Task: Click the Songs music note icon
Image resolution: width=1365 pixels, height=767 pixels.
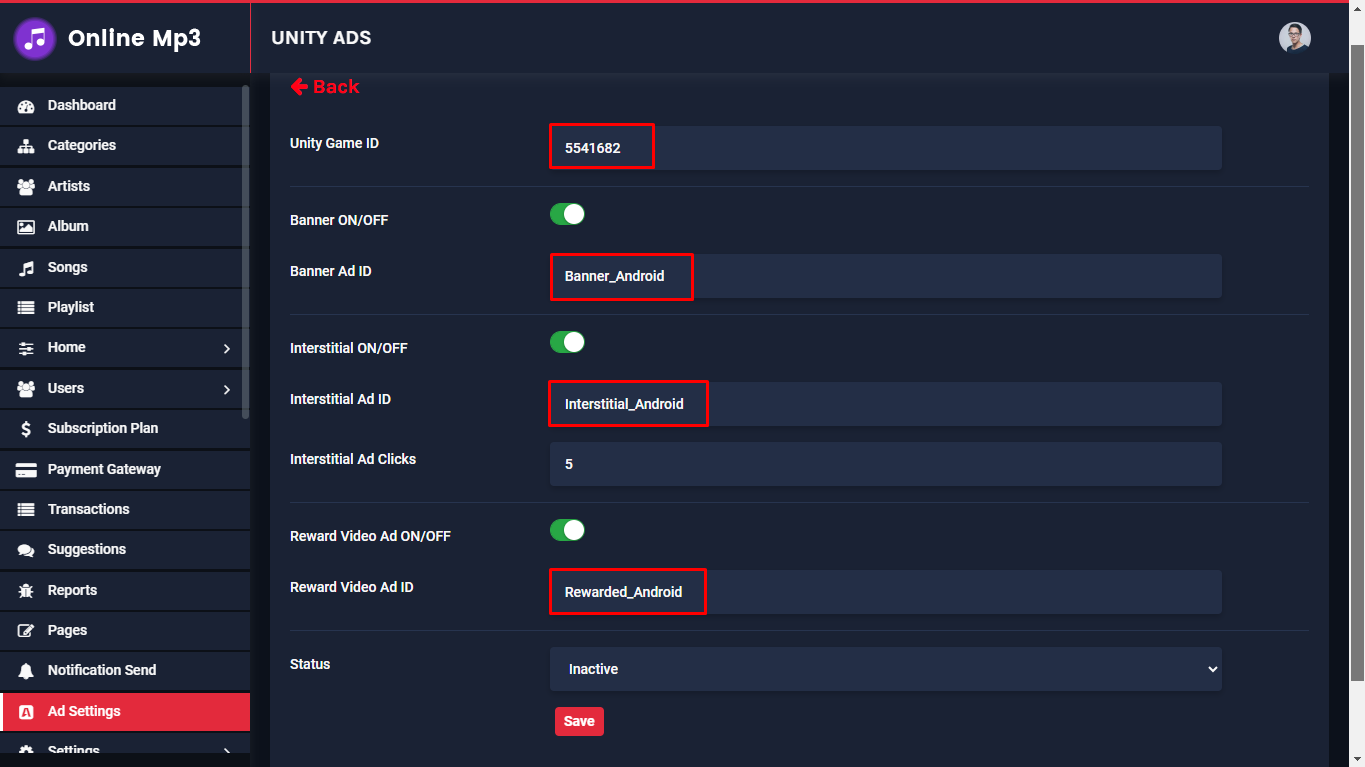Action: [x=27, y=268]
